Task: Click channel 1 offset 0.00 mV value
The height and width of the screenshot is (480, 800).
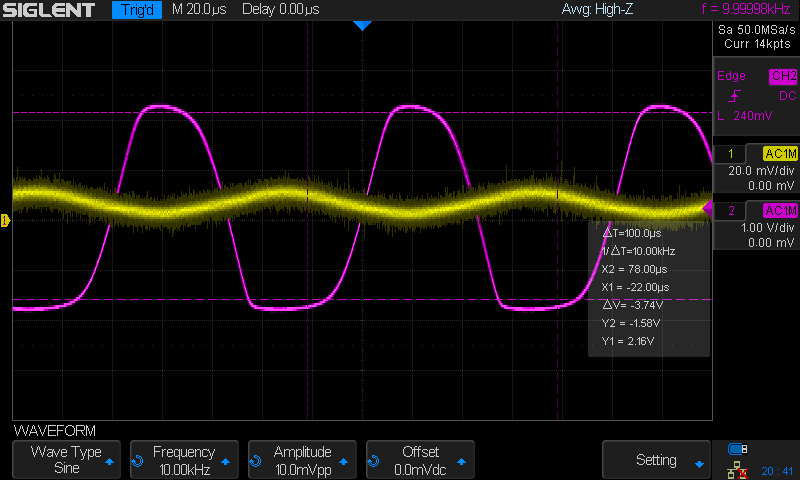Action: pyautogui.click(x=771, y=186)
